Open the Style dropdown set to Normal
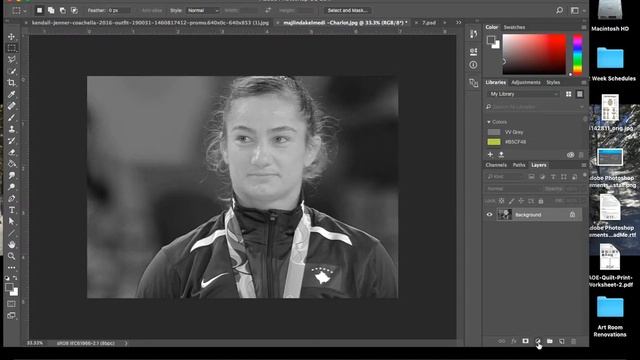 (203, 10)
